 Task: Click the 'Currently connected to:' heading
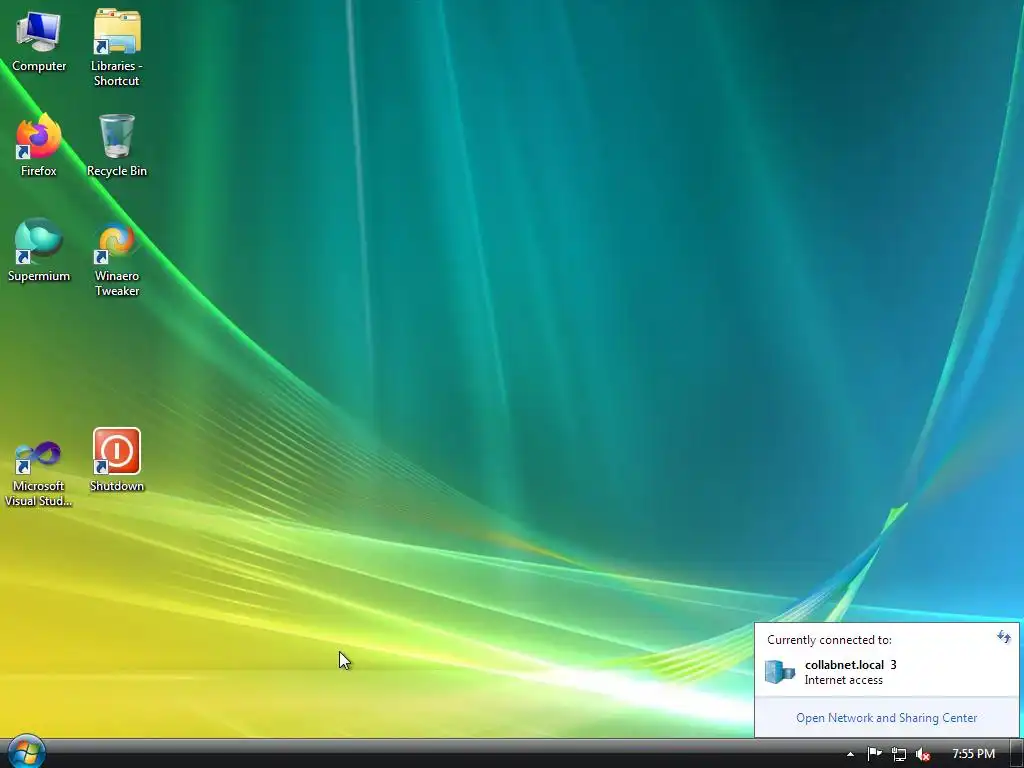(x=829, y=640)
